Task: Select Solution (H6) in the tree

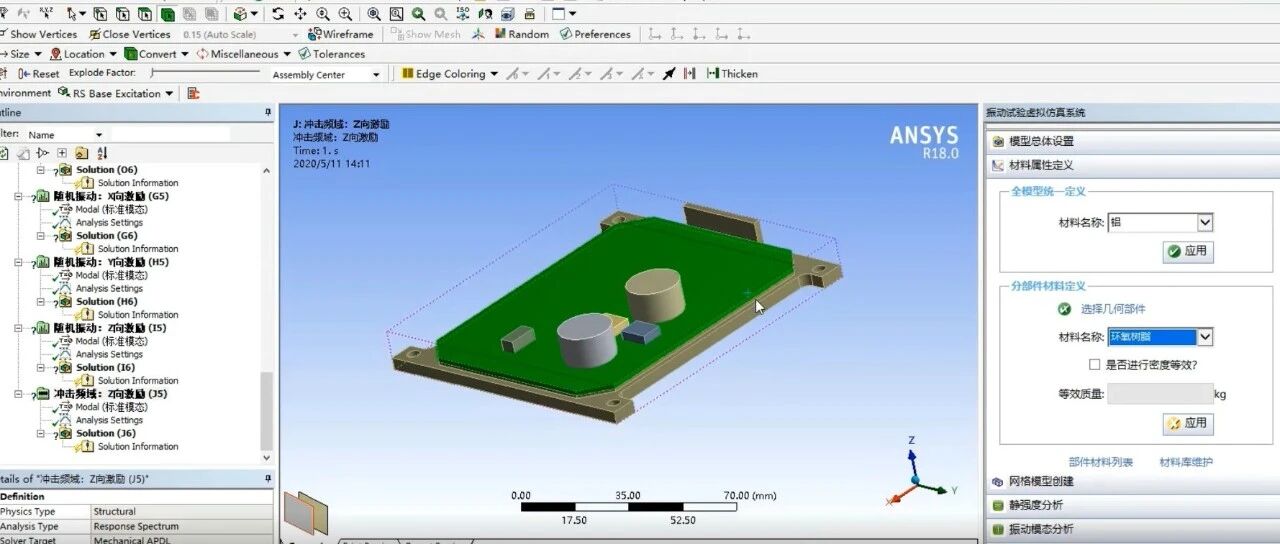Action: [107, 301]
